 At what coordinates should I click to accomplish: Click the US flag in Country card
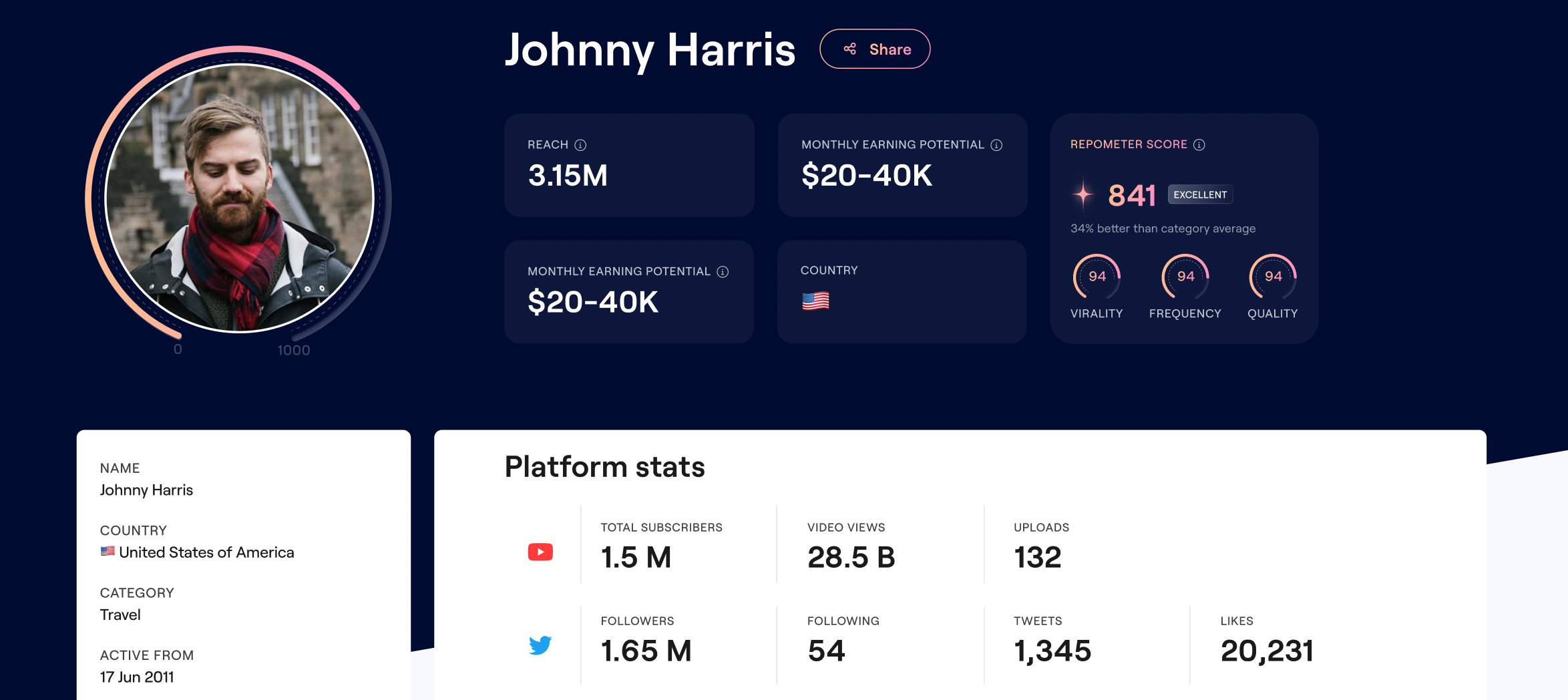tap(815, 301)
